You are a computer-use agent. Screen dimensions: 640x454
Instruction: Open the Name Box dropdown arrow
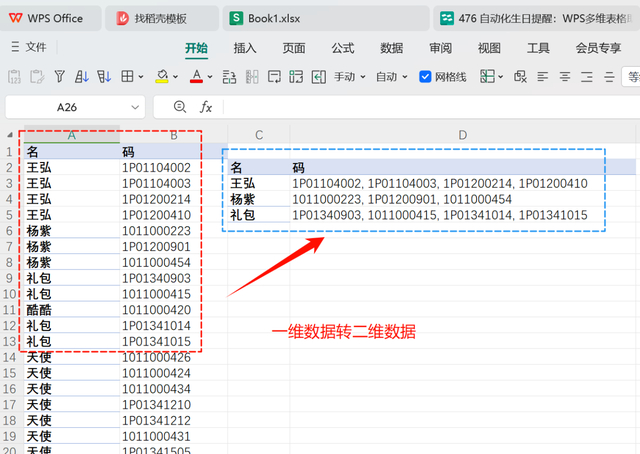[x=135, y=107]
